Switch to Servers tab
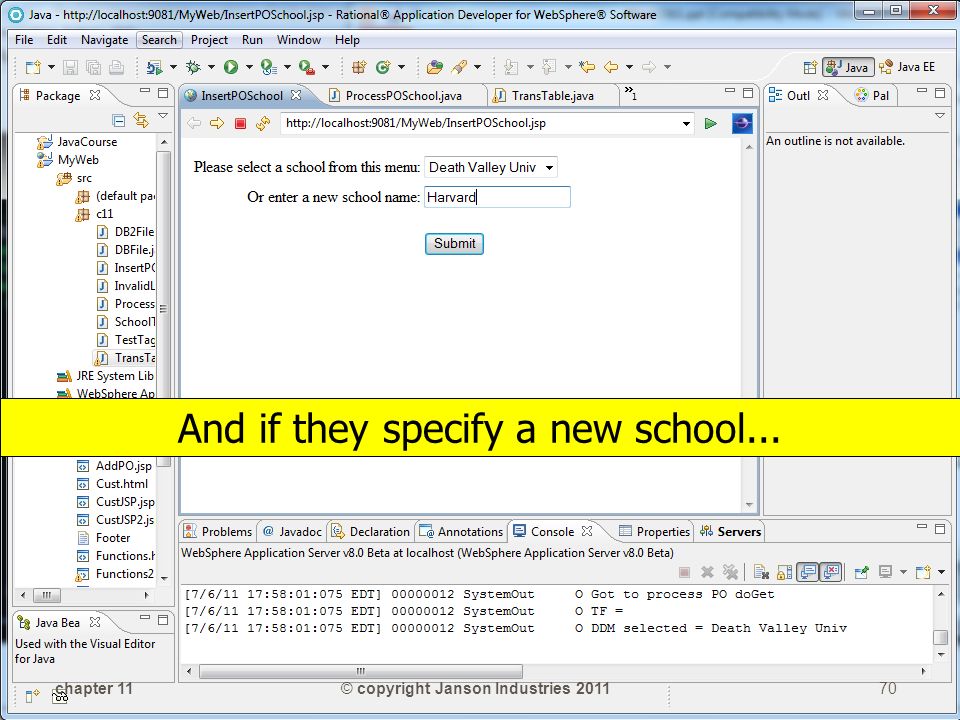This screenshot has height=720, width=960. [x=731, y=531]
